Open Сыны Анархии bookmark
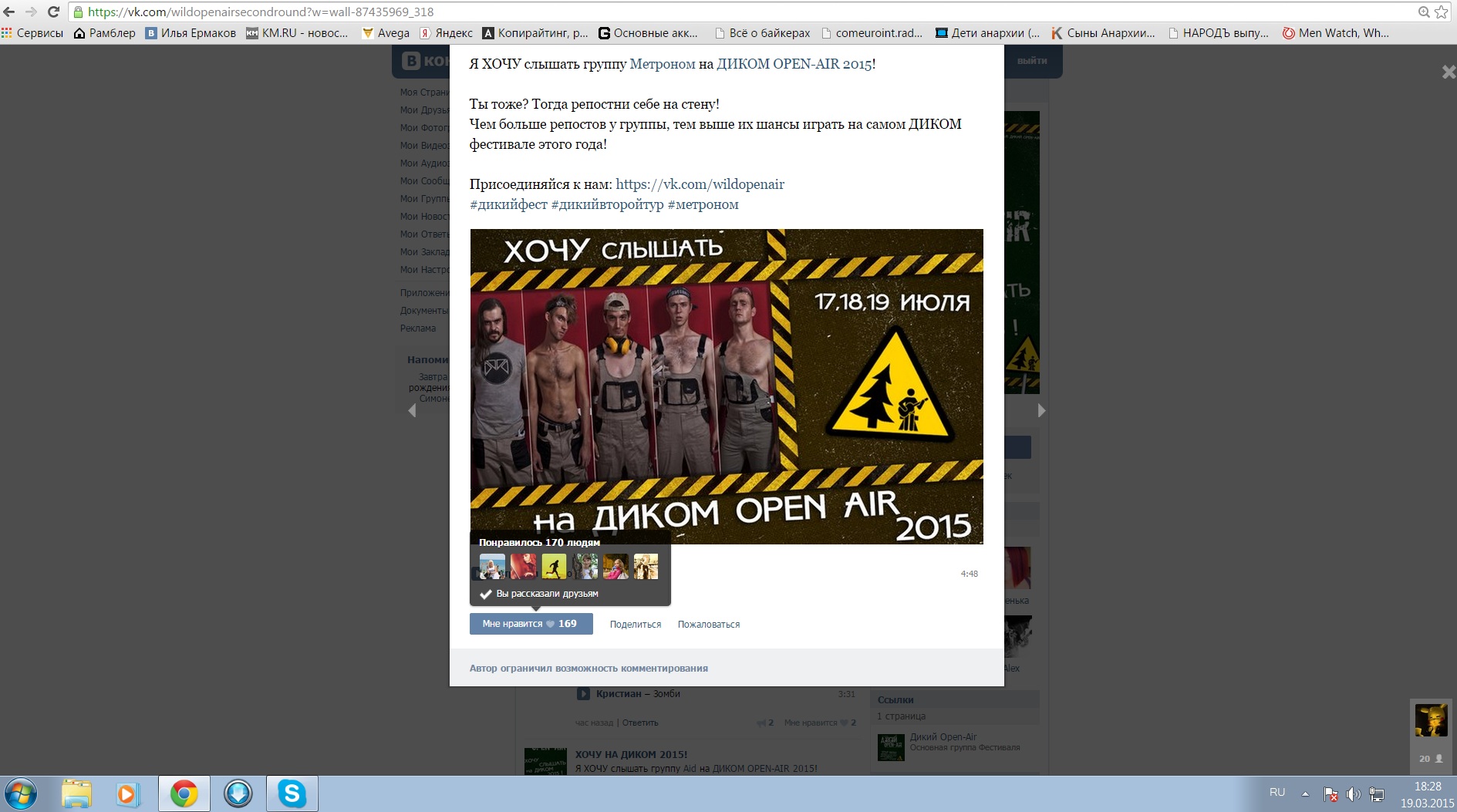 (1103, 33)
